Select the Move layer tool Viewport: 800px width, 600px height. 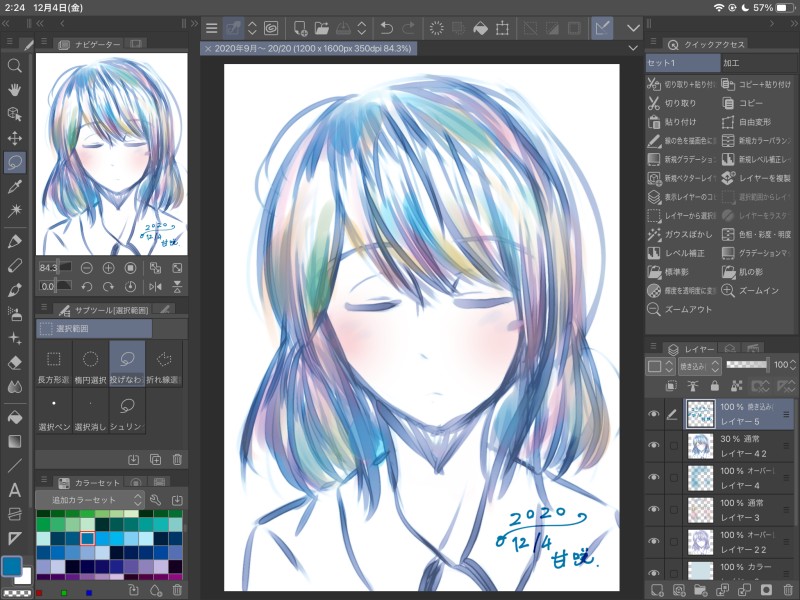click(14, 138)
